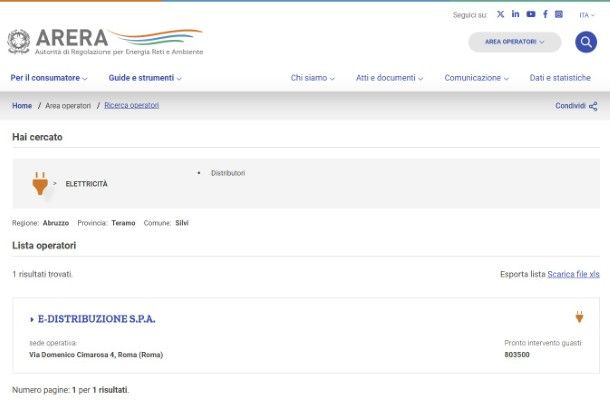610x401 pixels.
Task: Open the E-DISTRIBUZIONE S.P.A. operator details
Action: (96, 319)
